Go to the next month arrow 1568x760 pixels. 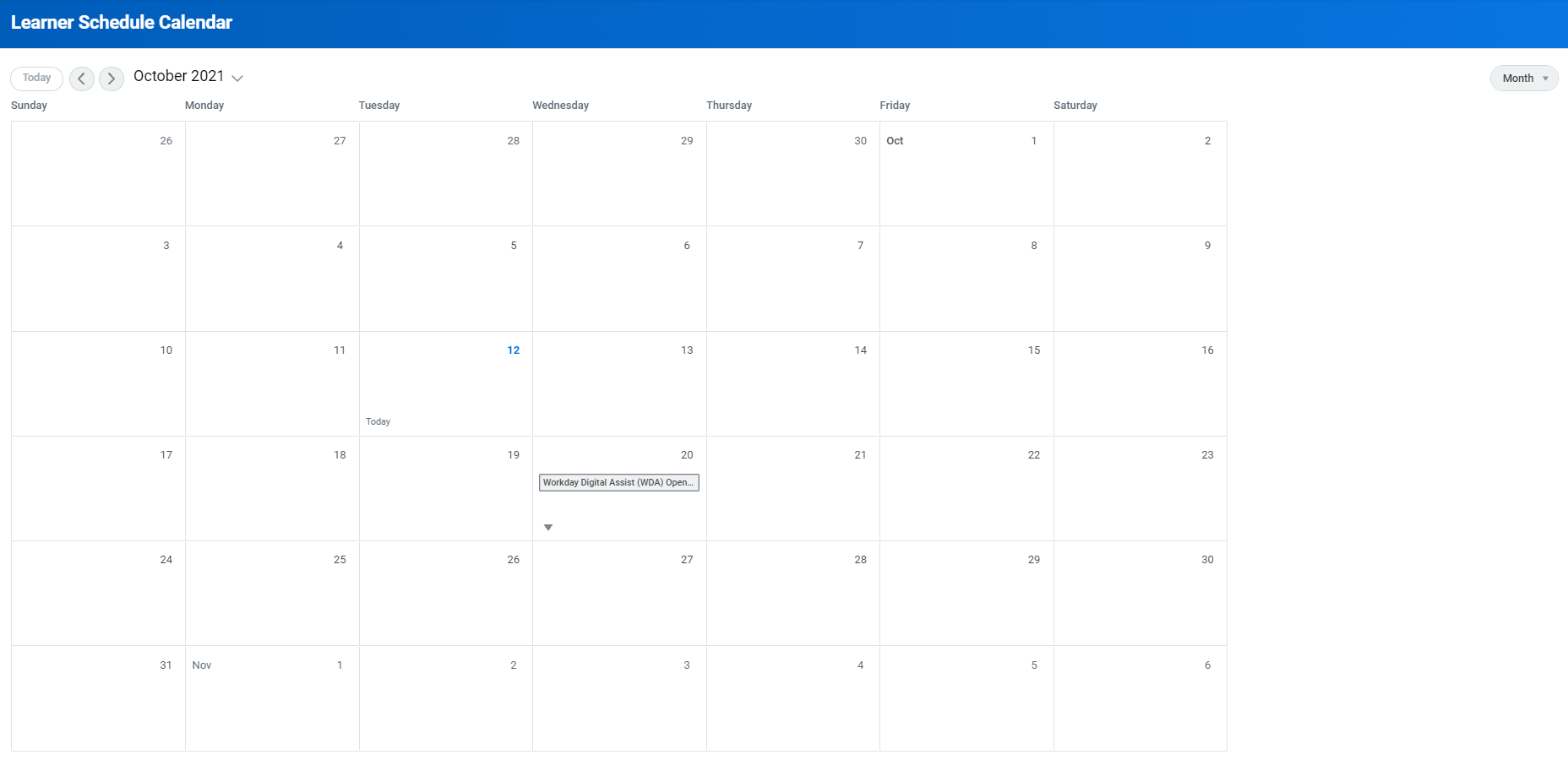click(112, 79)
